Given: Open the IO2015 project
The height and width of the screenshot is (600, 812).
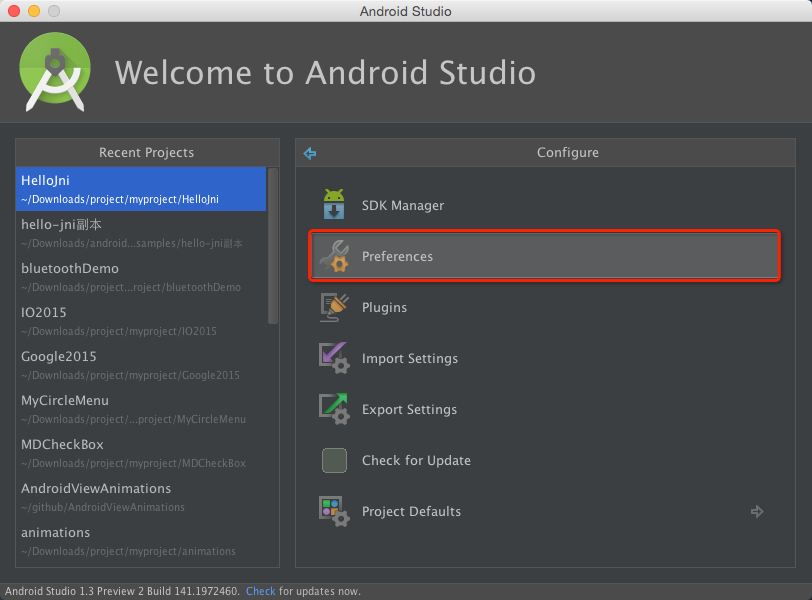Looking at the screenshot, I should [141, 321].
